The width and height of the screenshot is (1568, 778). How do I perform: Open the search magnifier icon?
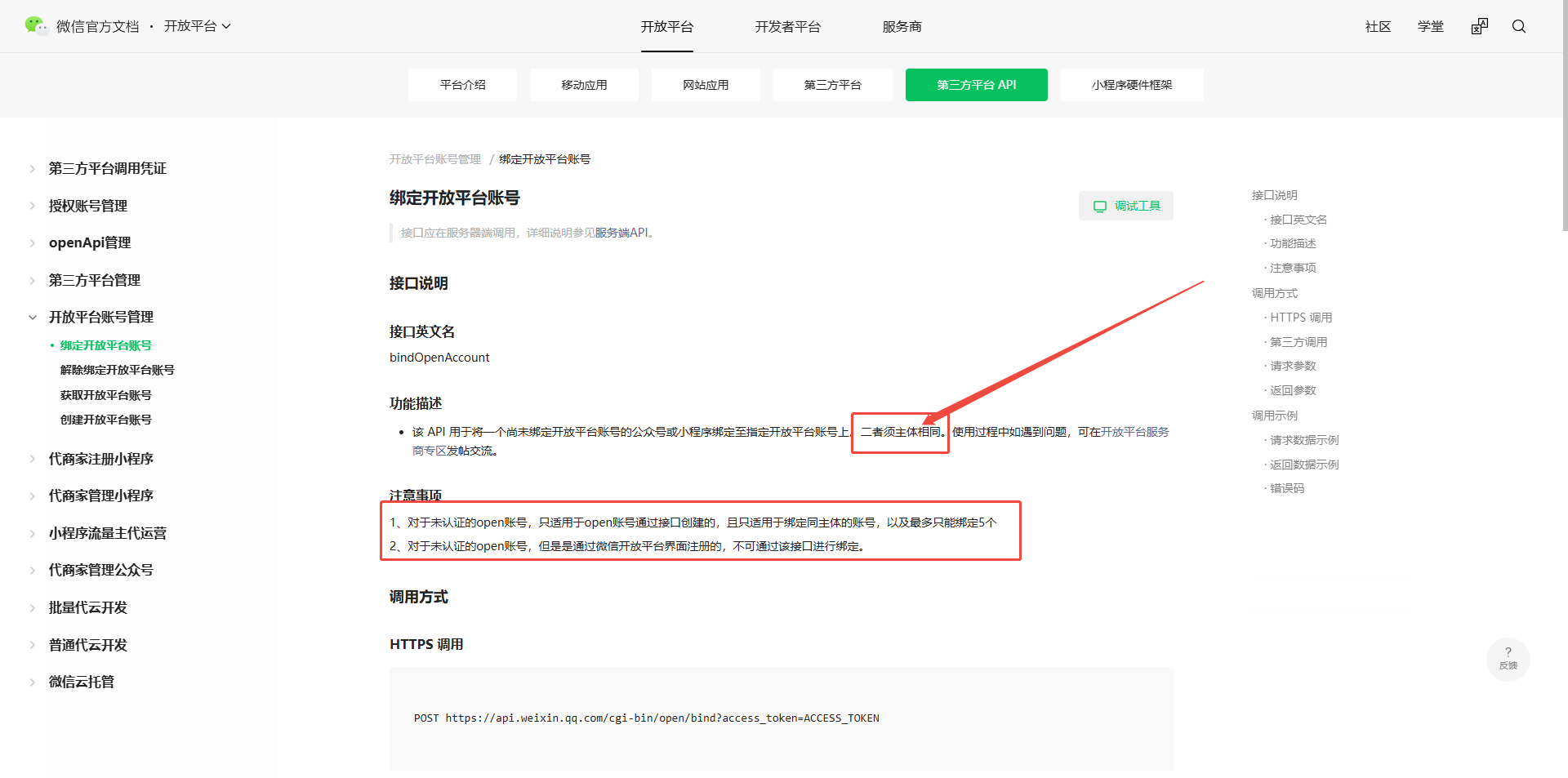pos(1519,26)
